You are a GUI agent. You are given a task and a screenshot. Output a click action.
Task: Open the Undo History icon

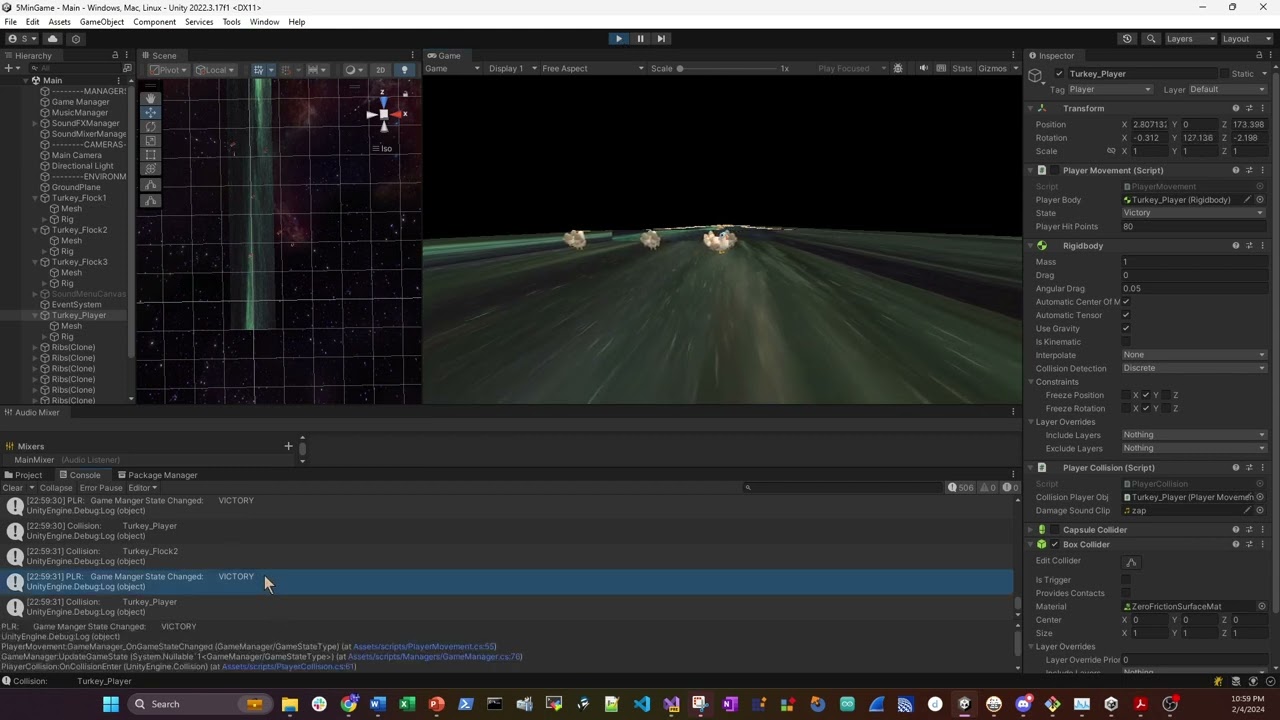[x=1127, y=39]
